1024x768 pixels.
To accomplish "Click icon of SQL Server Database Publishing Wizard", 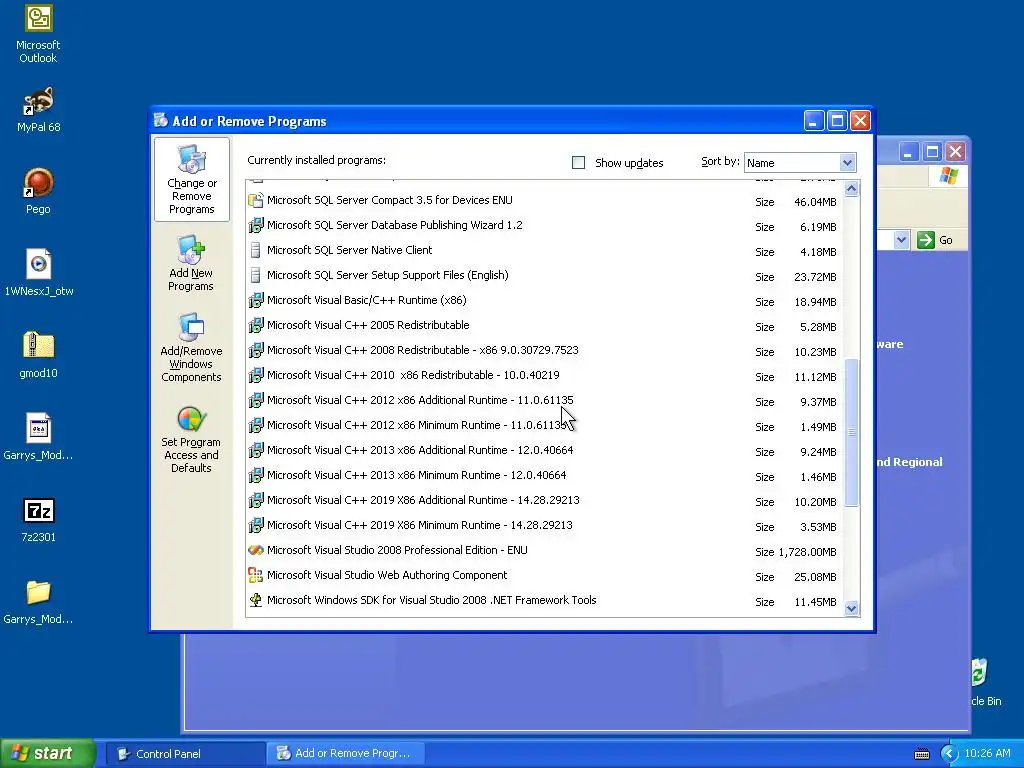I will coord(256,225).
